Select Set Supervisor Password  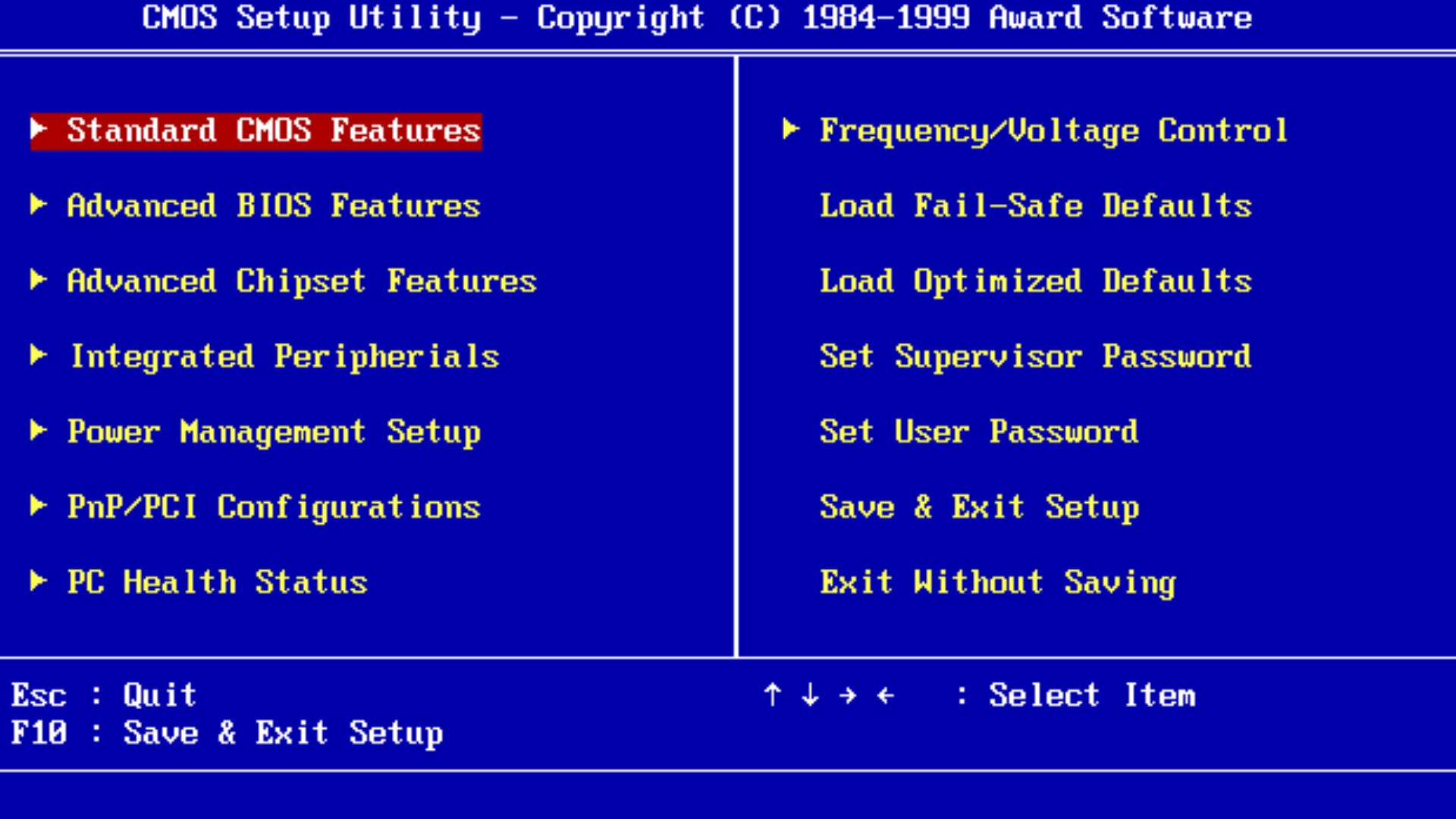point(1034,356)
